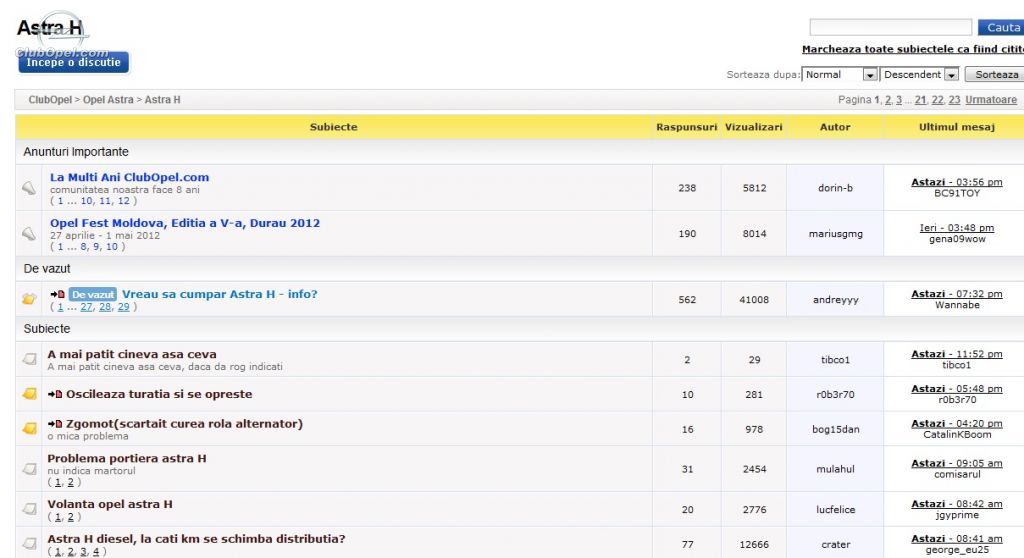Image resolution: width=1024 pixels, height=558 pixels.
Task: Click the status icon for Astra H diesel thread
Action: (x=29, y=544)
